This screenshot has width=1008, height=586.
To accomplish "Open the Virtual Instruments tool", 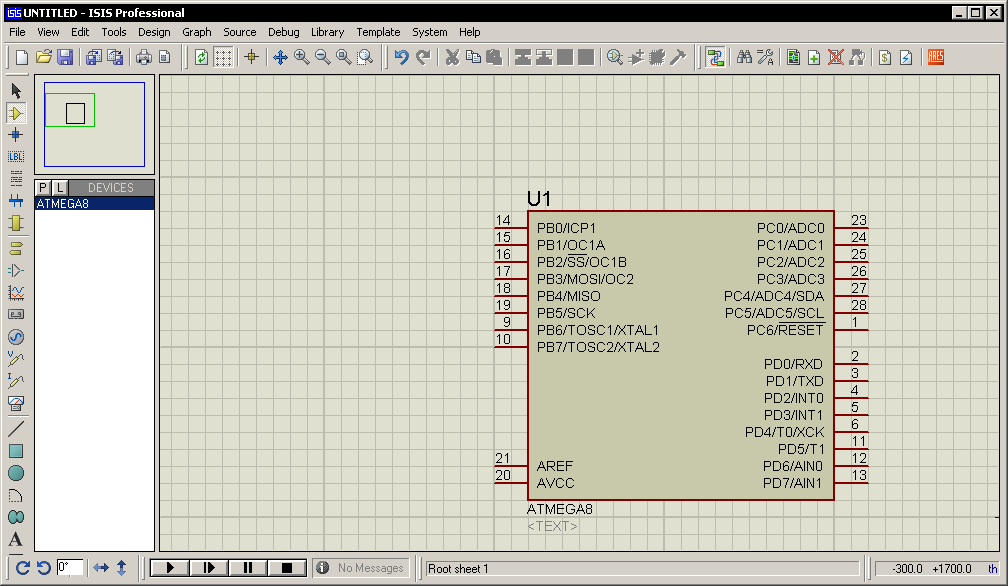I will click(x=16, y=403).
